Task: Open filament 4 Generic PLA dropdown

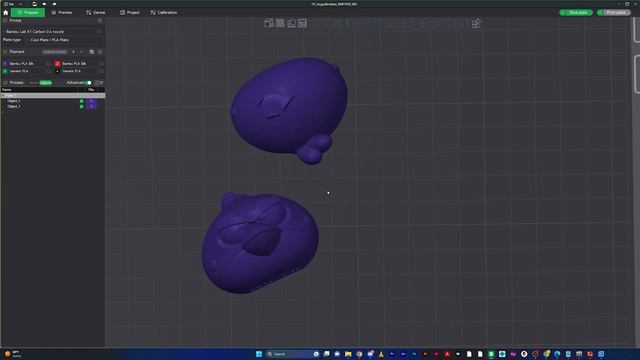Action: (80, 71)
